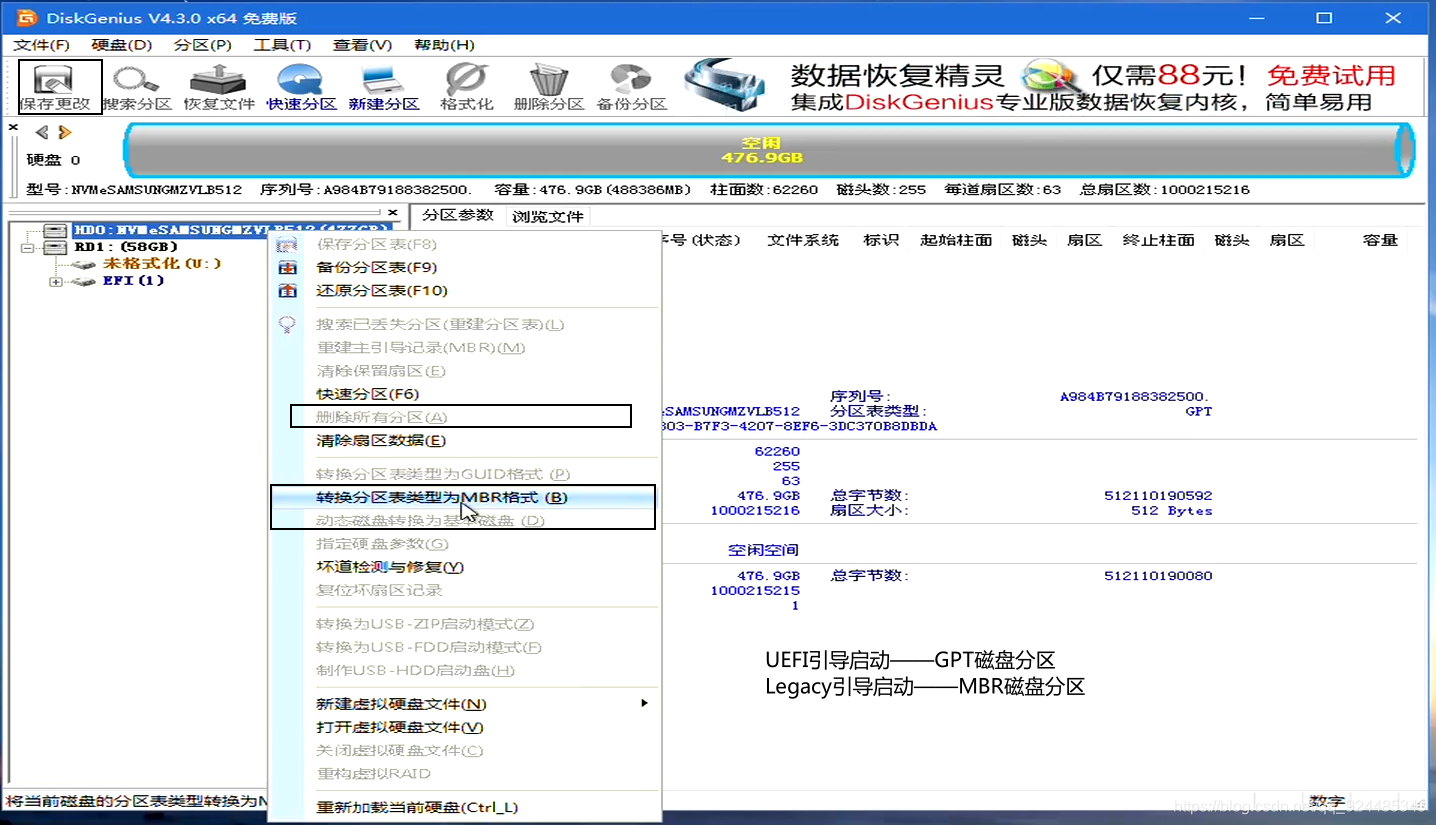
Task: Select the EFI(1) partition in tree
Action: coord(134,281)
